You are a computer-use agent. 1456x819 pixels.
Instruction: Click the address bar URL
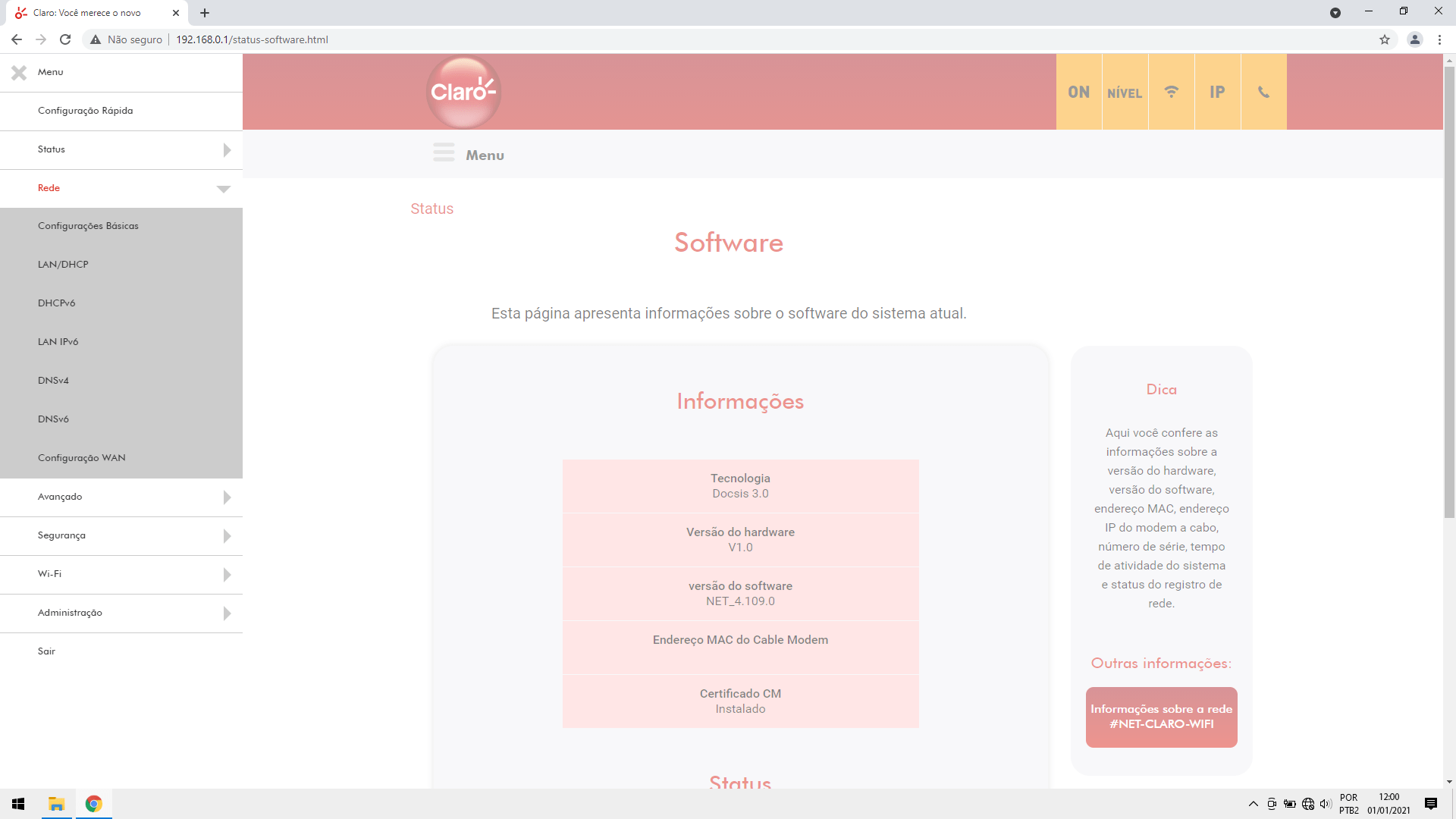click(x=252, y=39)
